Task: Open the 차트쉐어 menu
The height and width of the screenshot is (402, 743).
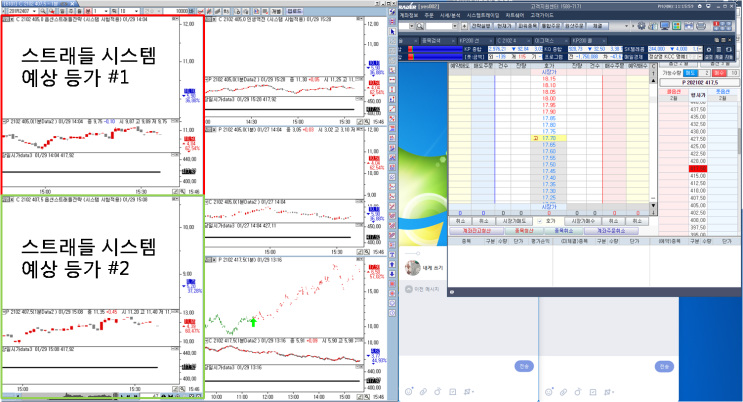Action: [x=515, y=15]
